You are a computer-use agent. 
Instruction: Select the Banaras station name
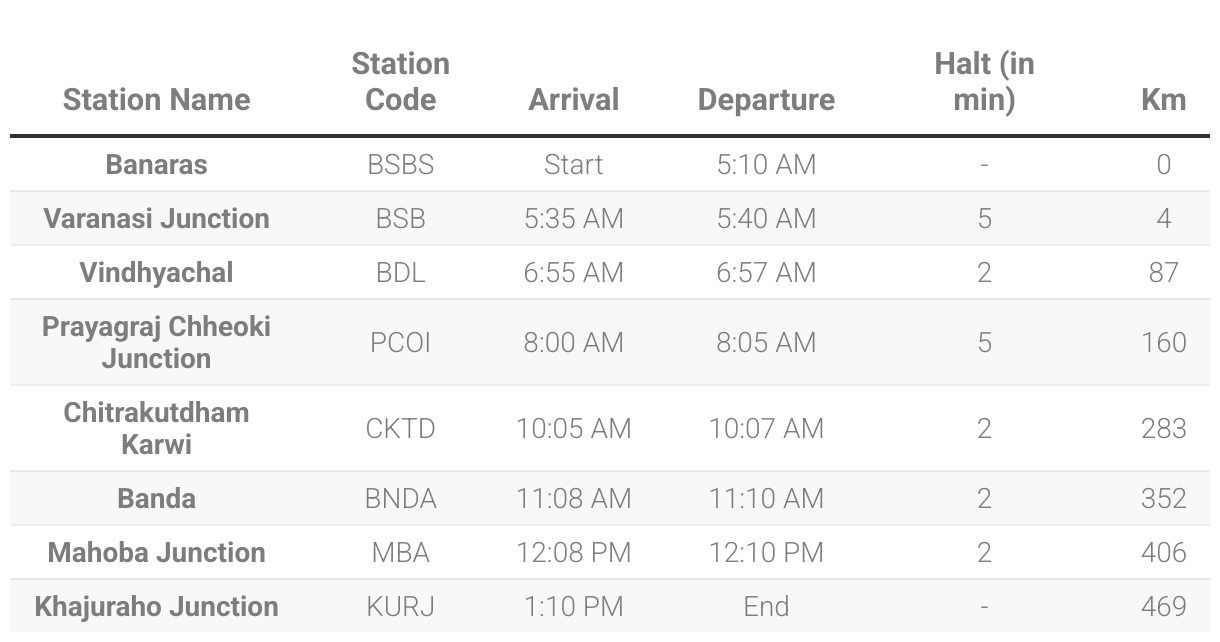[x=156, y=165]
